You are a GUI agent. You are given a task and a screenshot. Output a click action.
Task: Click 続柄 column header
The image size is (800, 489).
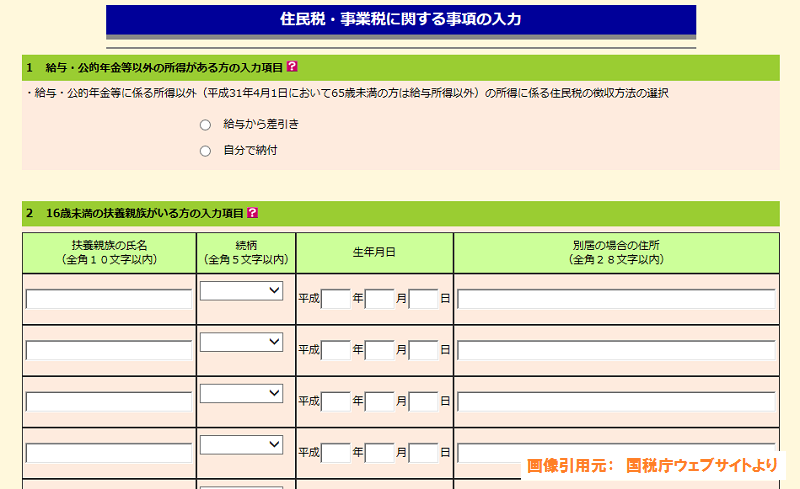point(246,253)
